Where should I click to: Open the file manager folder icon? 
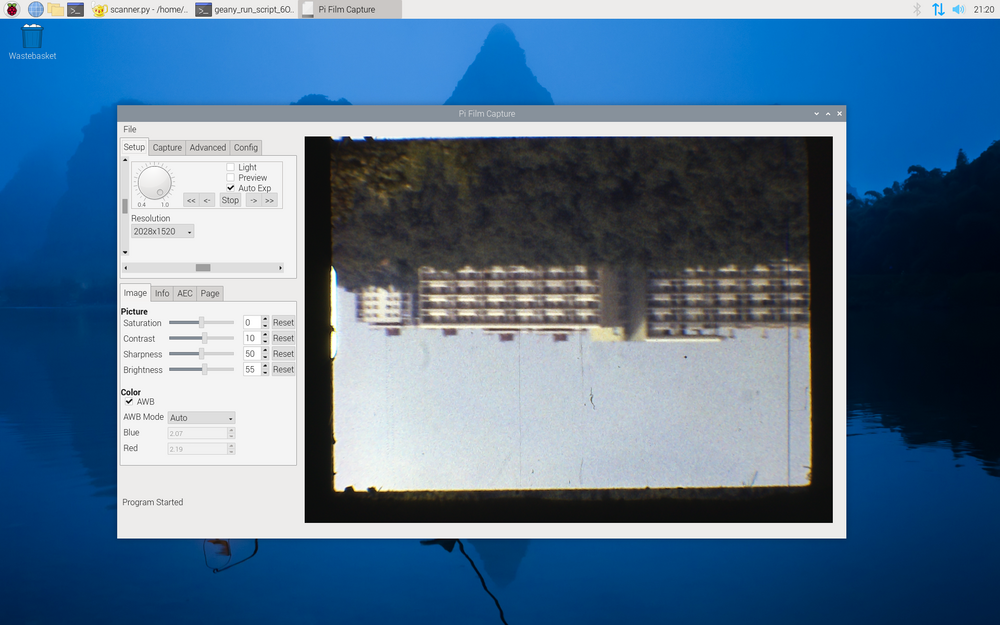pos(55,9)
